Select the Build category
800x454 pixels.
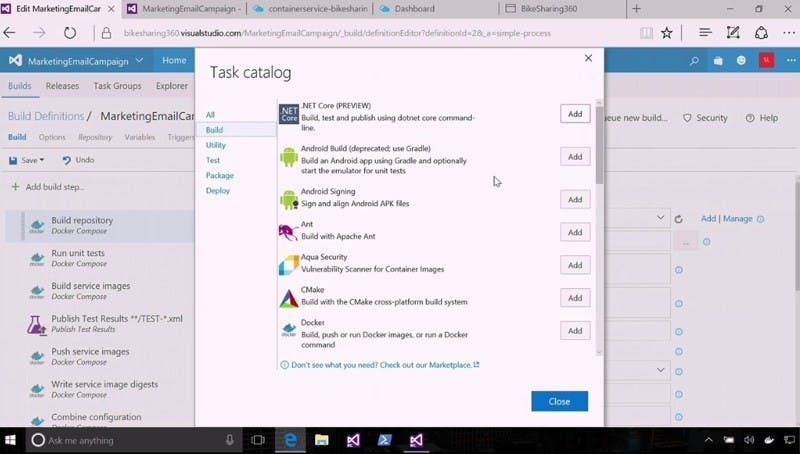point(236,130)
